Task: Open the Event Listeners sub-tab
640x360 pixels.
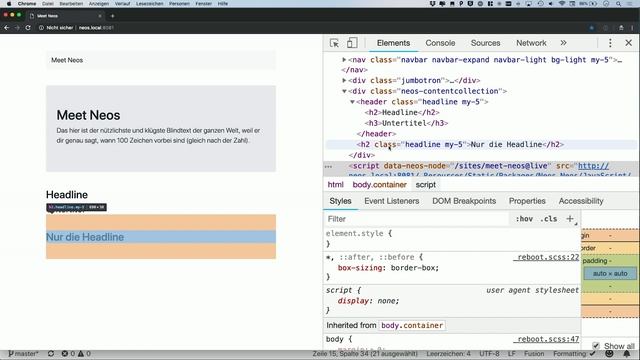Action: [x=391, y=201]
